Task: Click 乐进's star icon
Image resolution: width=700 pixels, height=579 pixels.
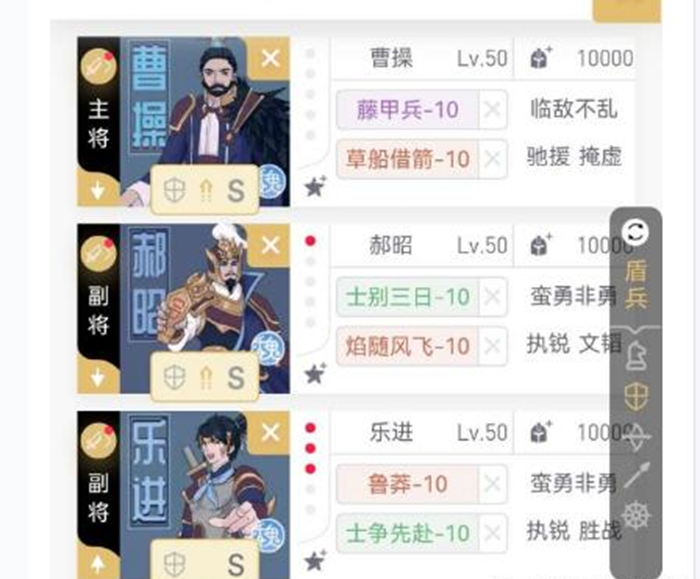Action: [316, 561]
